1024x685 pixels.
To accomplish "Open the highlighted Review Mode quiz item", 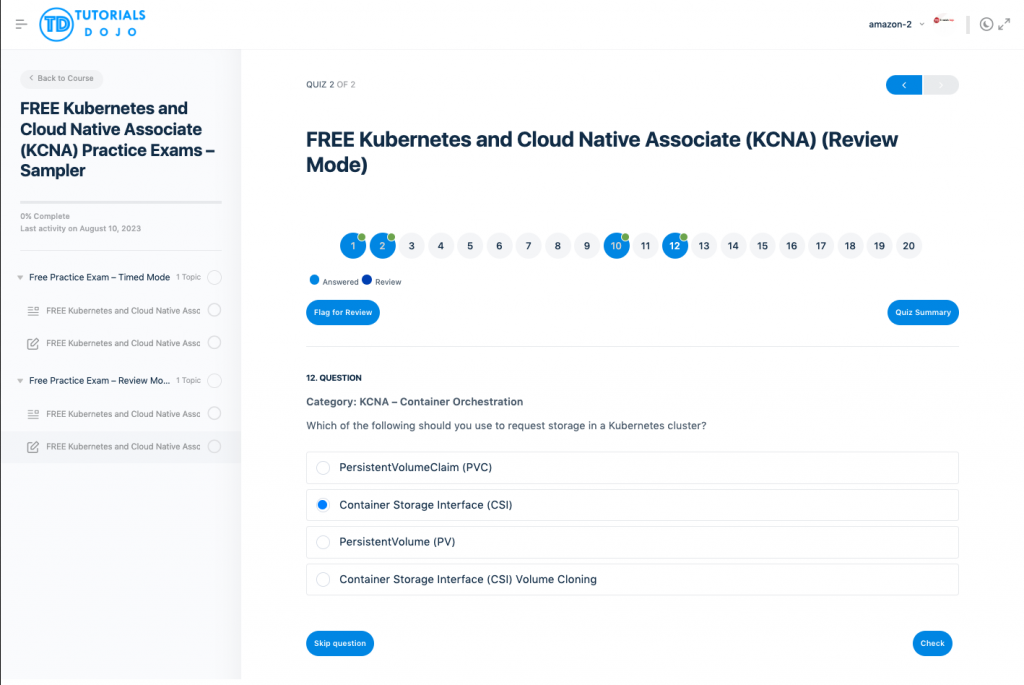I will 123,447.
